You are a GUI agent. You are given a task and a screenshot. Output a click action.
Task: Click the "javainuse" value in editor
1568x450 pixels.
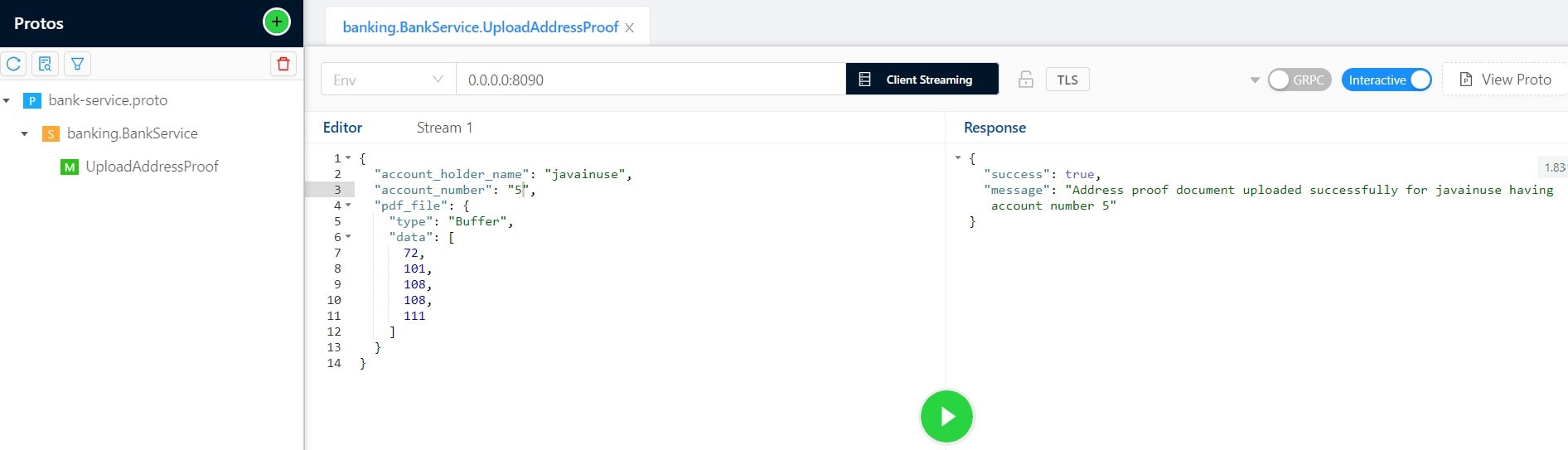pos(584,174)
